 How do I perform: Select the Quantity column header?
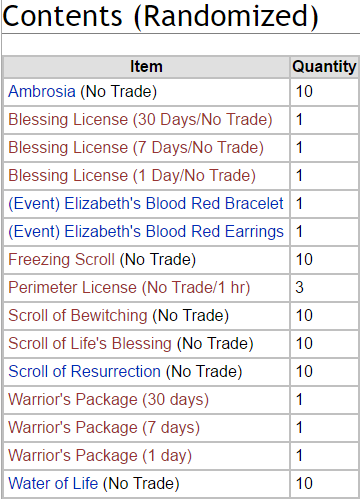click(x=324, y=67)
